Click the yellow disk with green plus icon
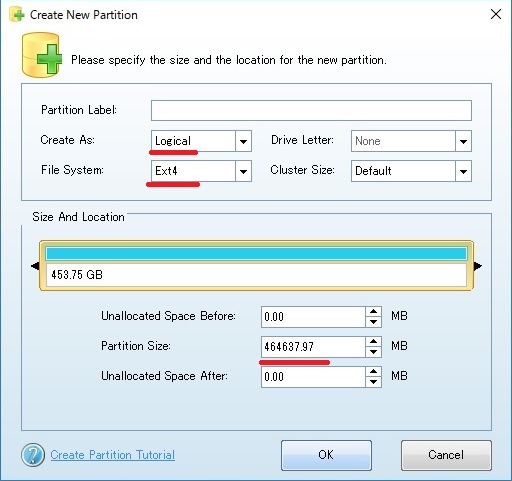Image resolution: width=512 pixels, height=481 pixels. click(42, 55)
